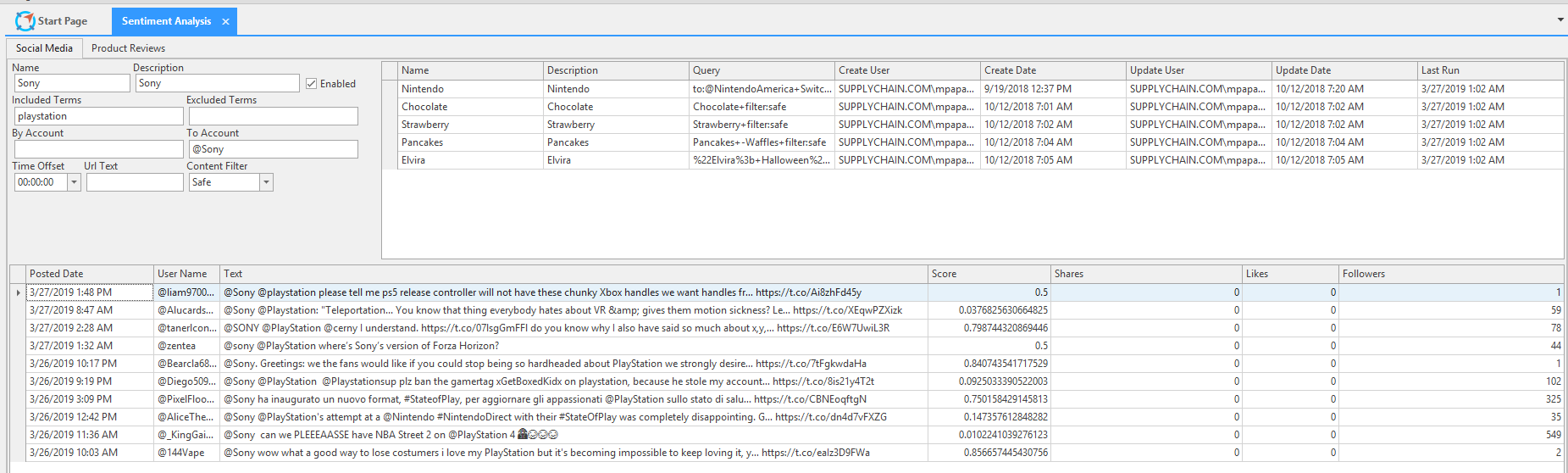Image resolution: width=1568 pixels, height=473 pixels.
Task: Select the Elvira row name cell
Action: 470,160
